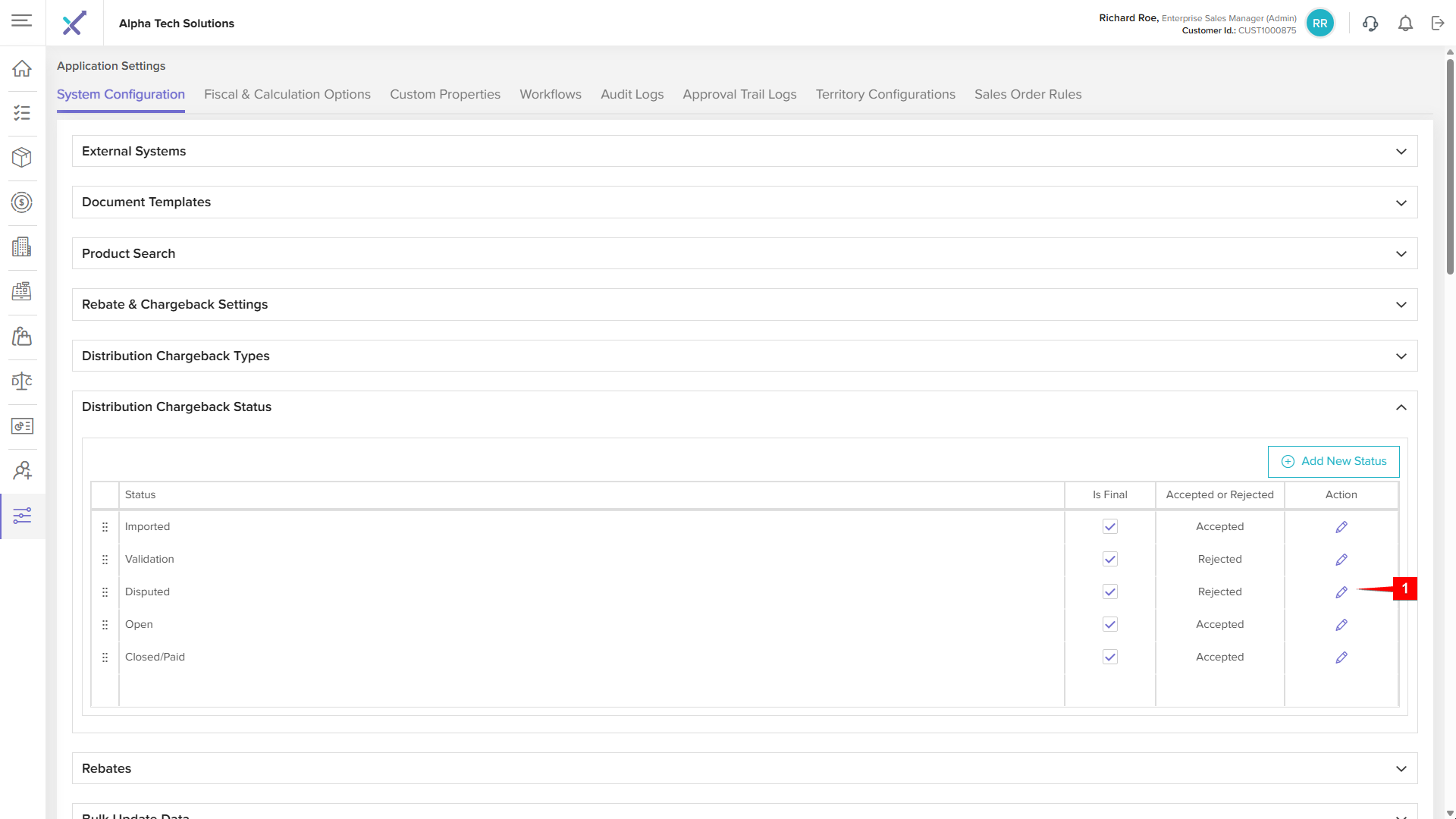Toggle Is Final checkbox for Open status
Screen dimensions: 1456x819
click(1109, 625)
